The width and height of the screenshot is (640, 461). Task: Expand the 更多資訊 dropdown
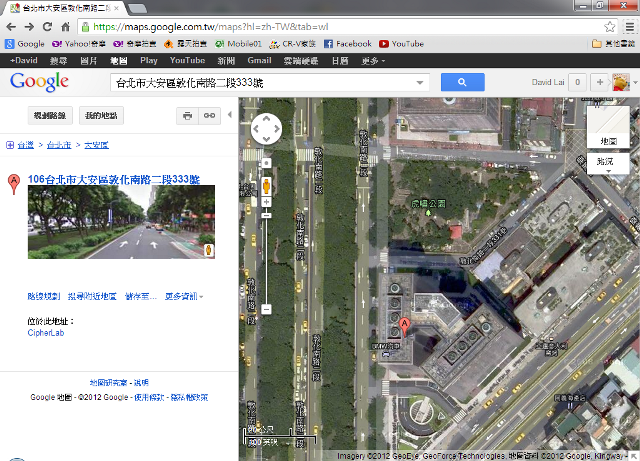pyautogui.click(x=184, y=296)
